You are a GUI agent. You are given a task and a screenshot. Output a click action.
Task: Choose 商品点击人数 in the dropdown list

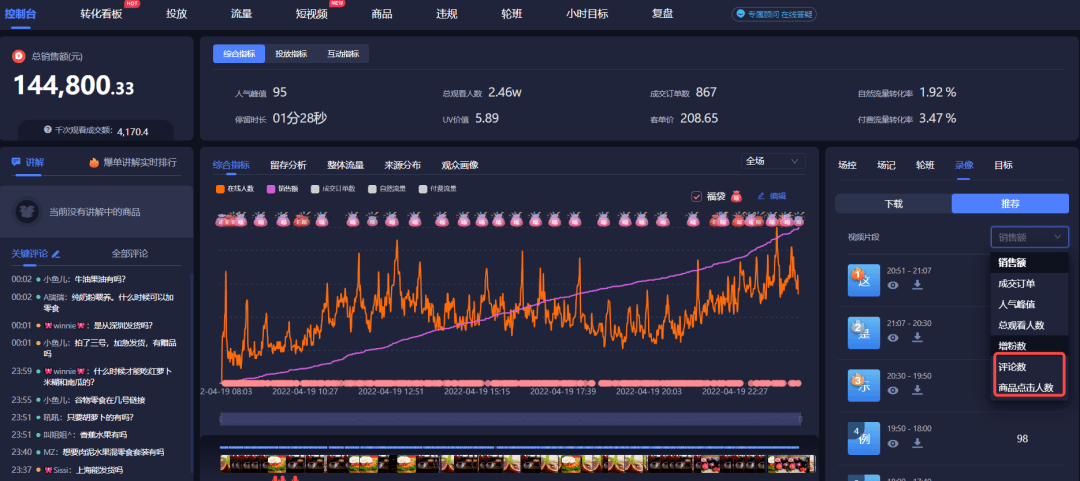[x=1030, y=387]
